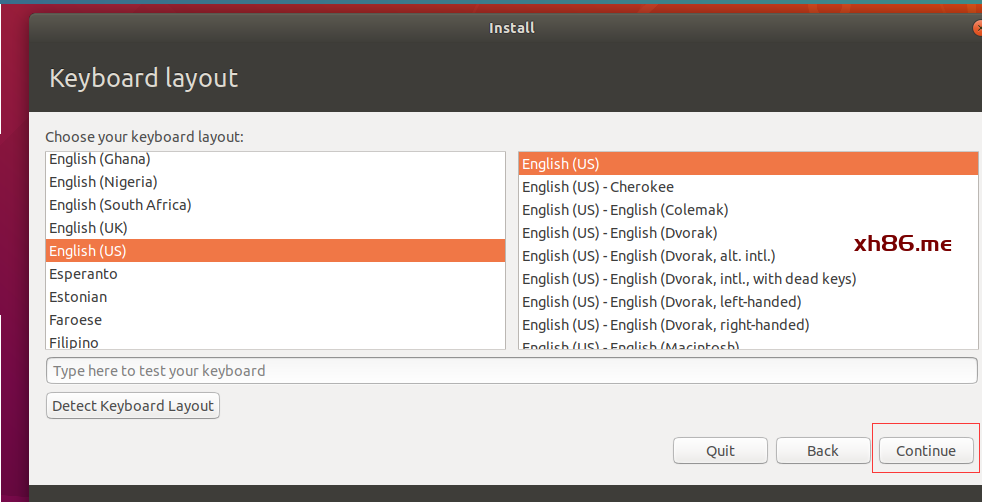
Task: Click the Continue button
Action: 925,451
